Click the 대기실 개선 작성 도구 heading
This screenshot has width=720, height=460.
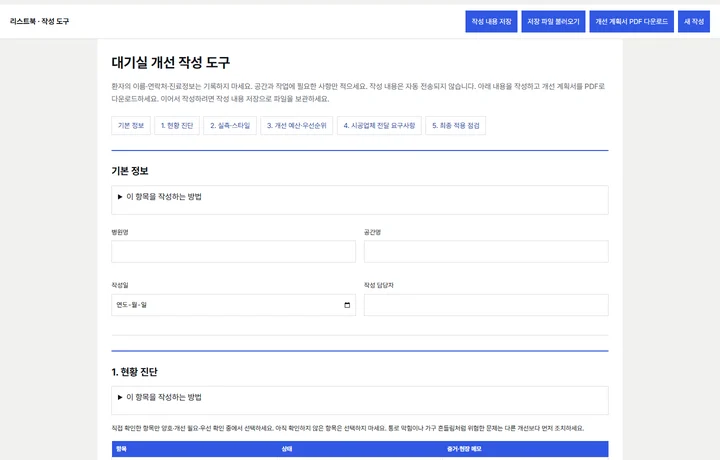(x=171, y=62)
